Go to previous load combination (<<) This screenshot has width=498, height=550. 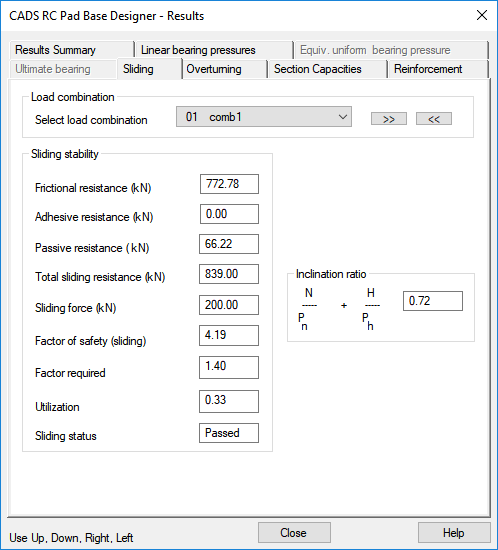coord(433,119)
